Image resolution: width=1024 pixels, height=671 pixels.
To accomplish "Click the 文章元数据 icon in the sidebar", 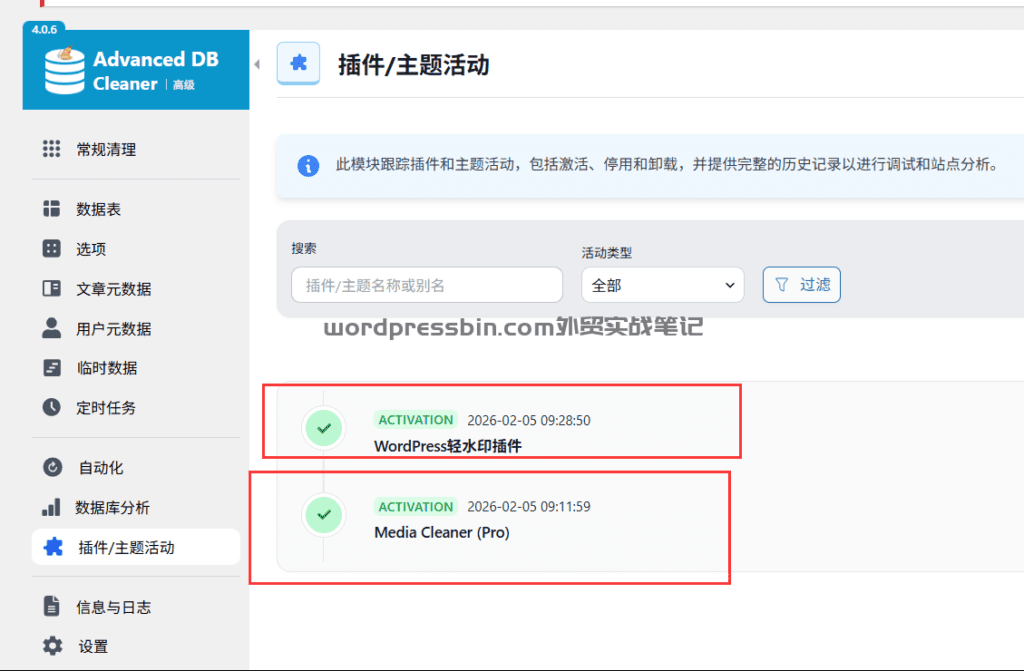I will [x=54, y=288].
